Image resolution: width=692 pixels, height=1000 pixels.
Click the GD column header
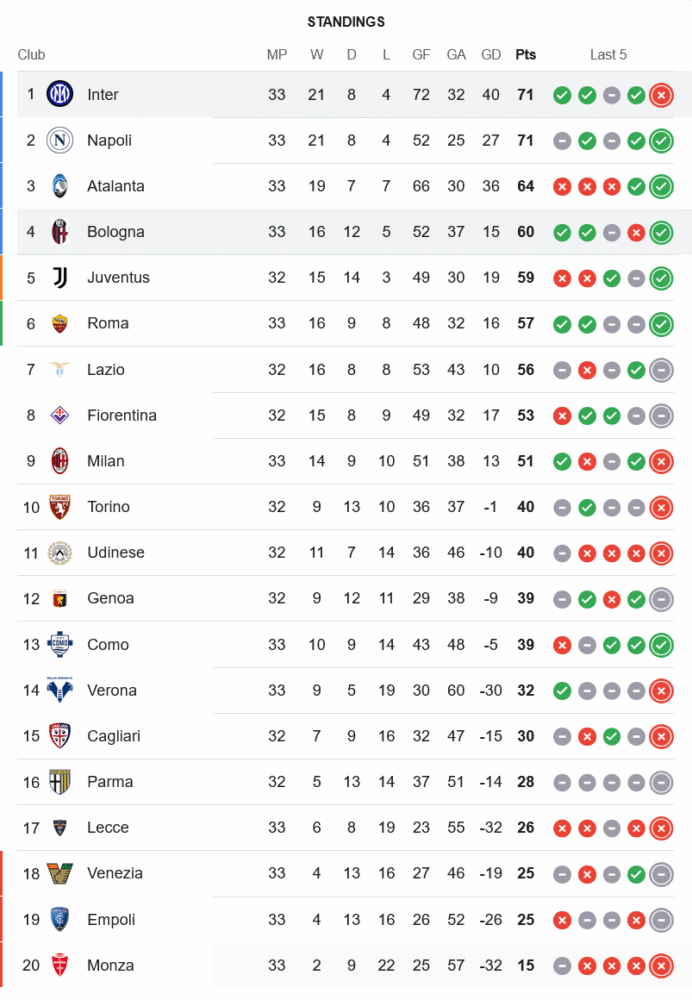click(491, 55)
